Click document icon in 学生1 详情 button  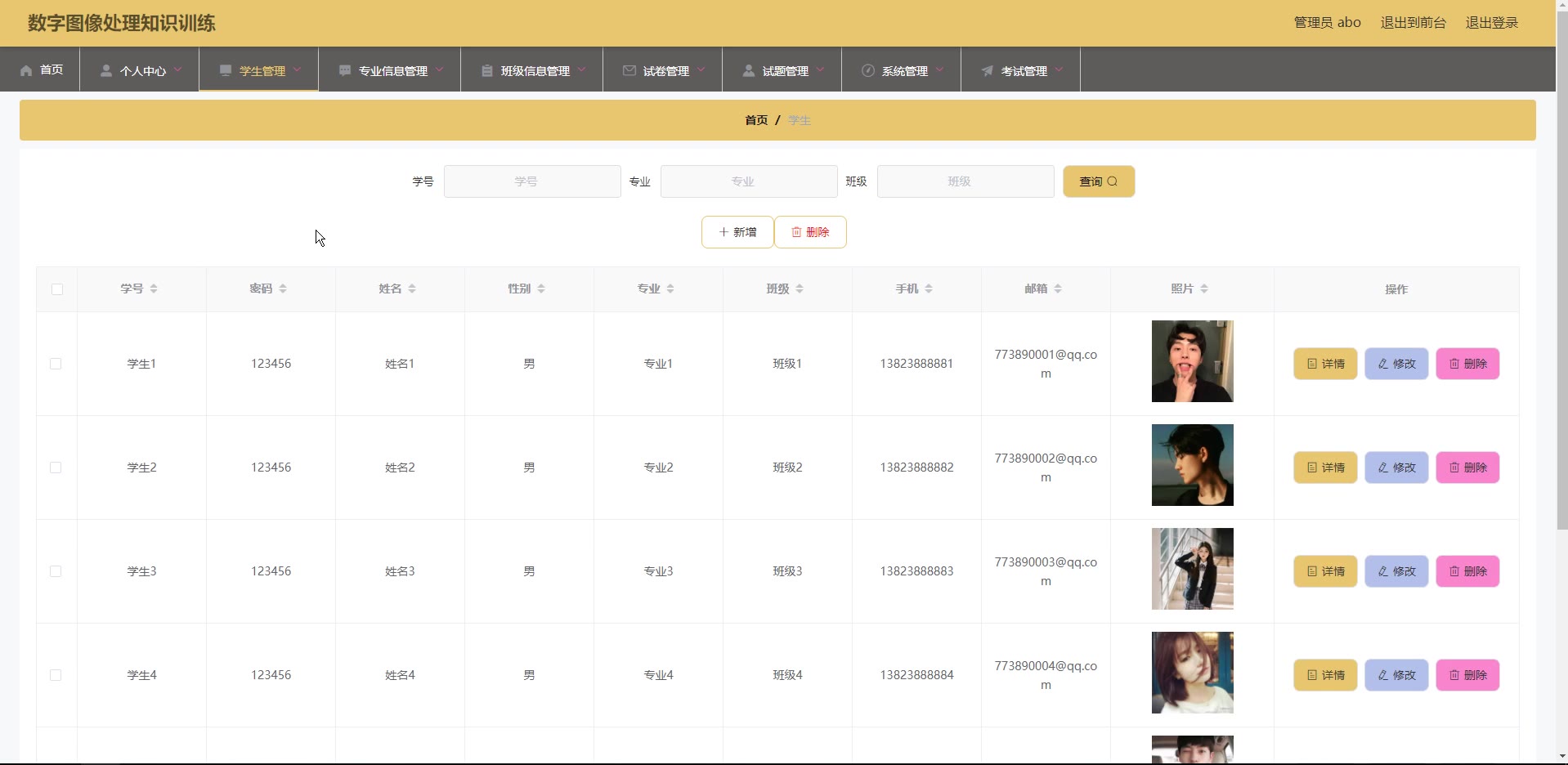(1312, 364)
